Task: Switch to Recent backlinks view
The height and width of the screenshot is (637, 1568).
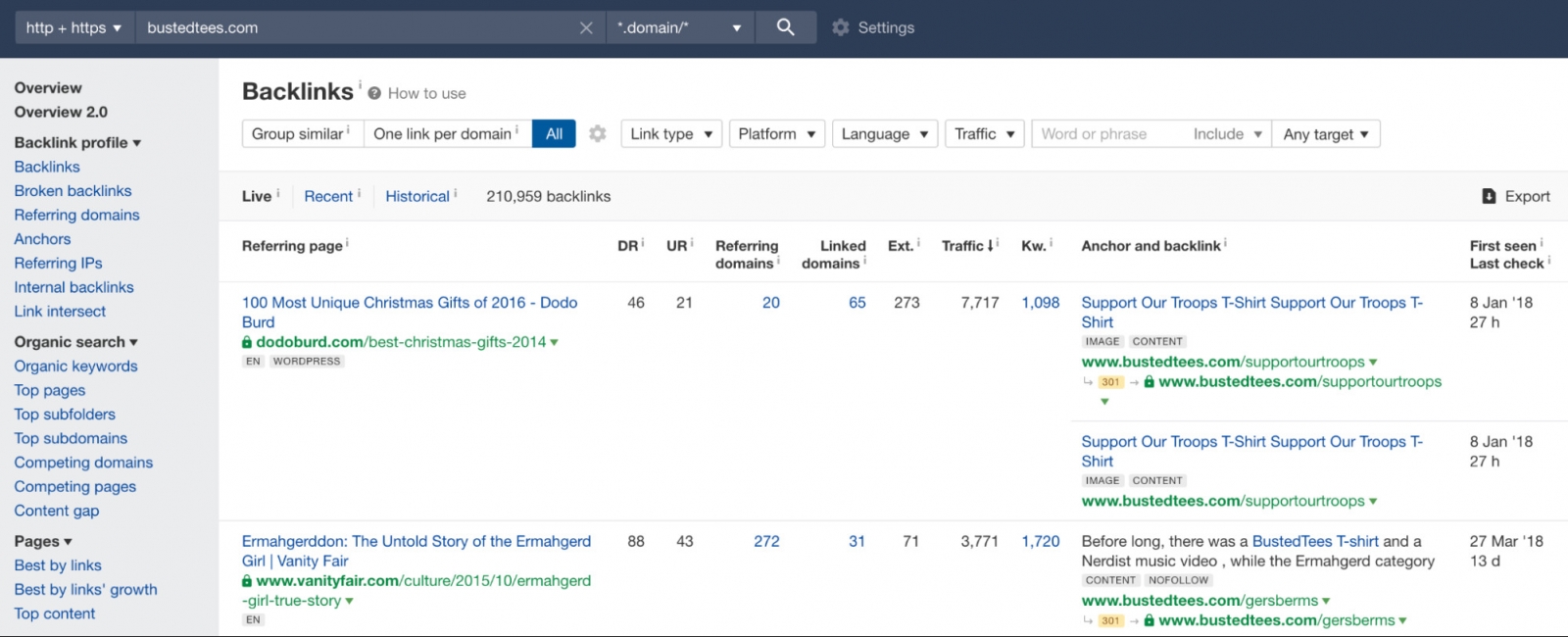Action: 328,196
